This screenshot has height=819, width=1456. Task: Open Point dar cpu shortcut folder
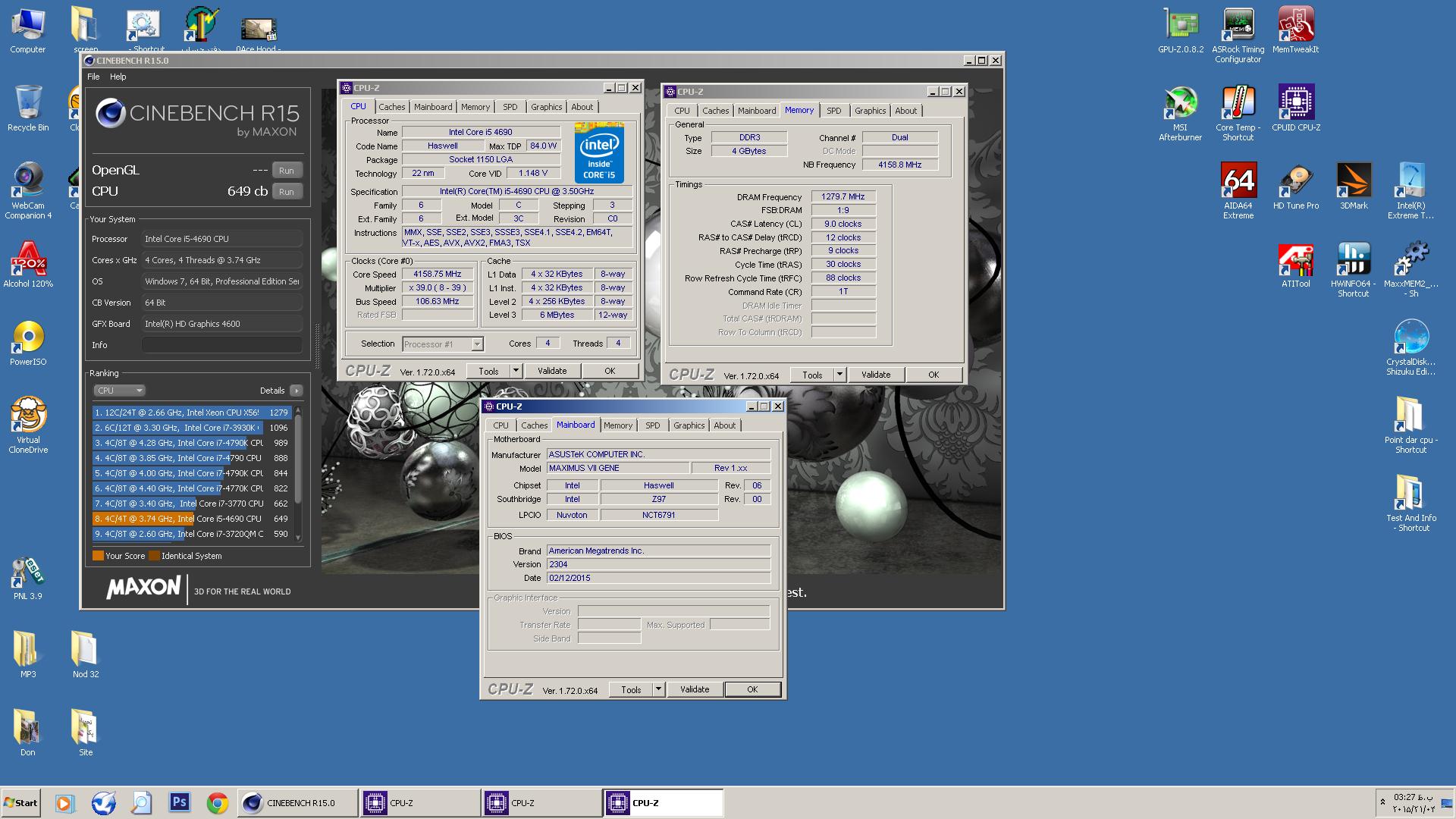pyautogui.click(x=1411, y=425)
